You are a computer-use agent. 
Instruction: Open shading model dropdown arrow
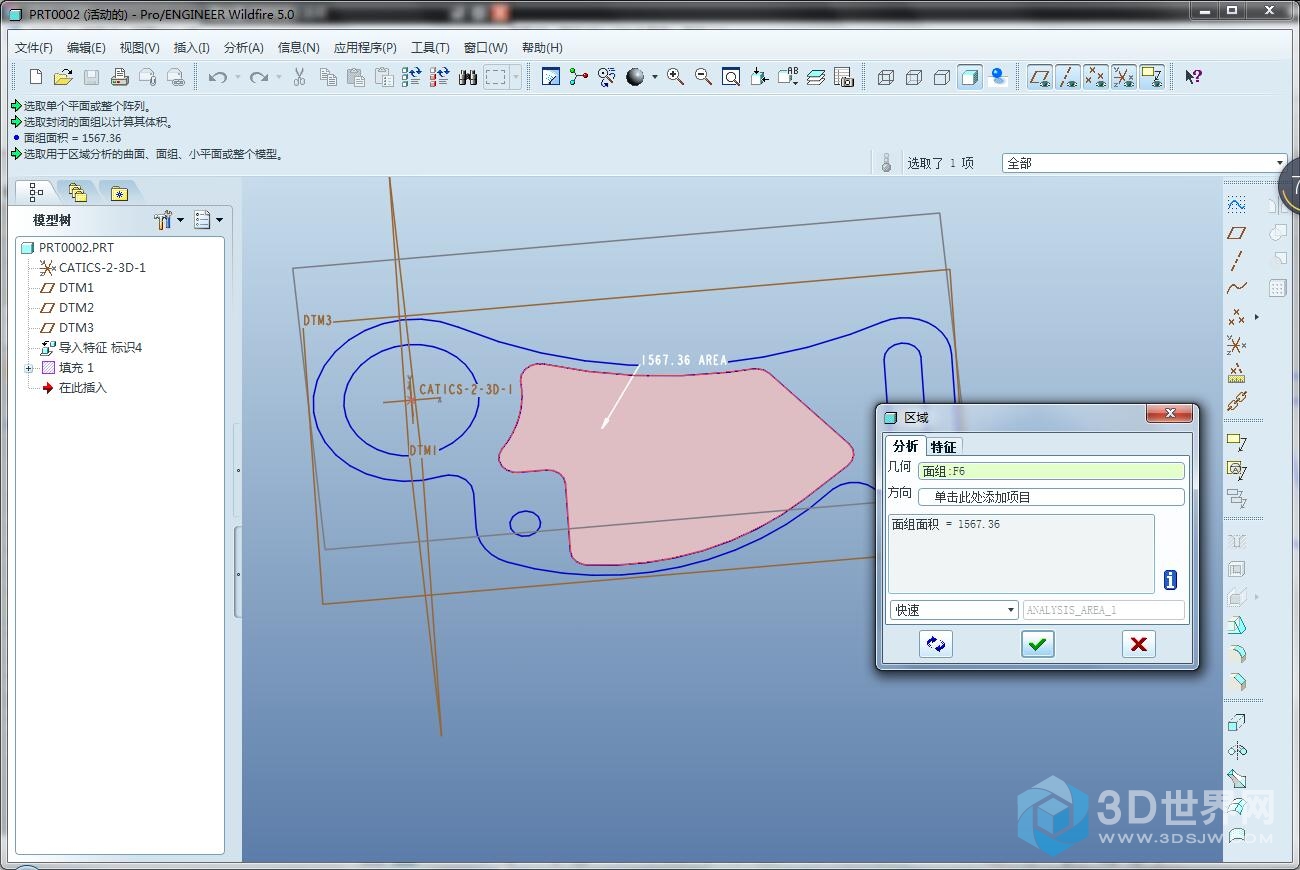[x=655, y=77]
